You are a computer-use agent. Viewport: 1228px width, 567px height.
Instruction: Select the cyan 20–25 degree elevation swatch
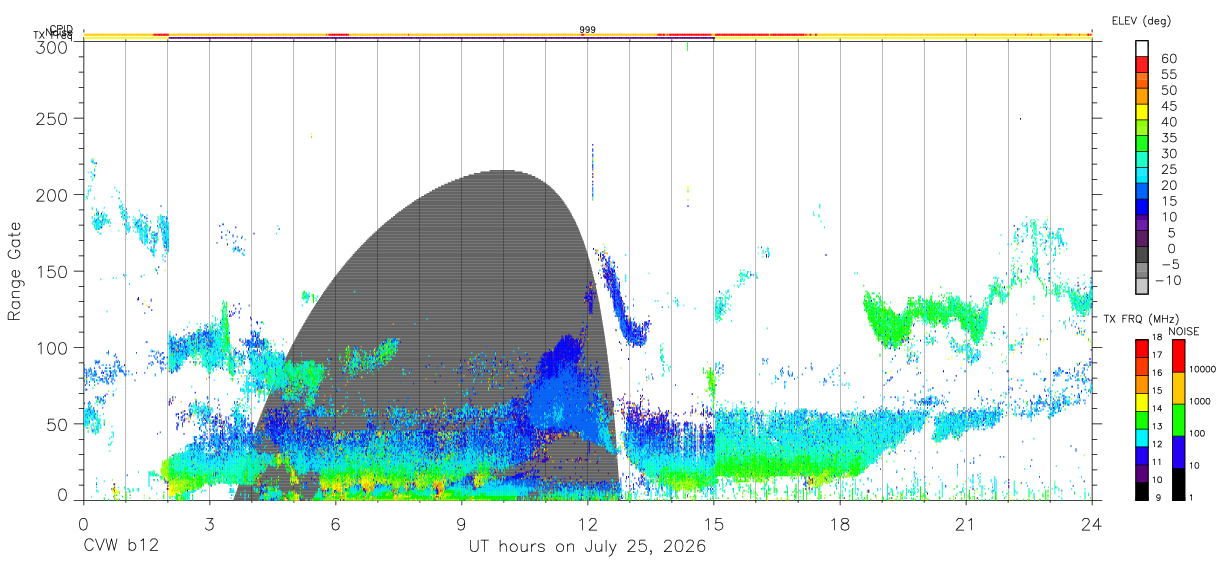[1142, 176]
